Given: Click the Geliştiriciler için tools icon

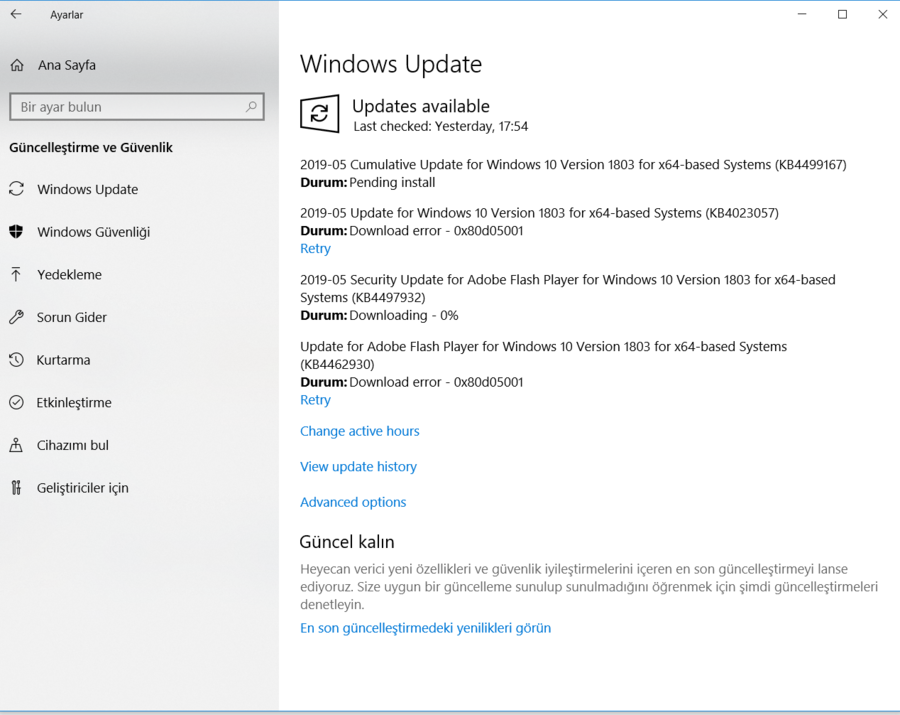Looking at the screenshot, I should pyautogui.click(x=16, y=488).
